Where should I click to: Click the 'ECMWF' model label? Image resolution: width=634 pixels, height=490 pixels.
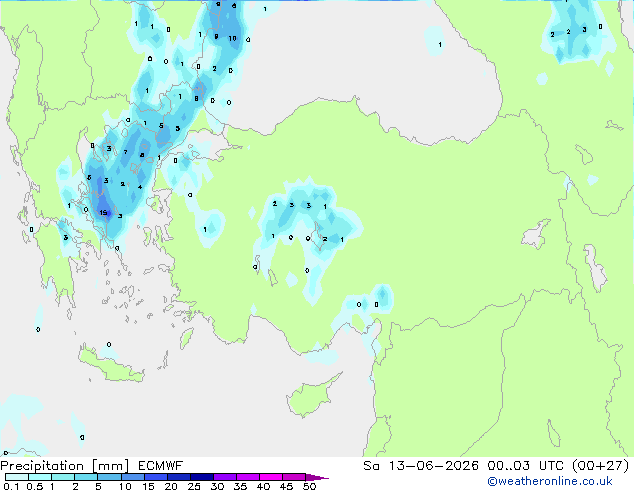[161, 466]
